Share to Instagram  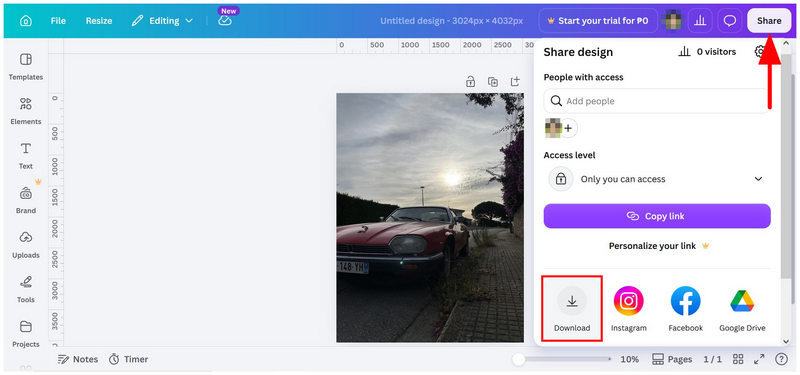click(629, 309)
